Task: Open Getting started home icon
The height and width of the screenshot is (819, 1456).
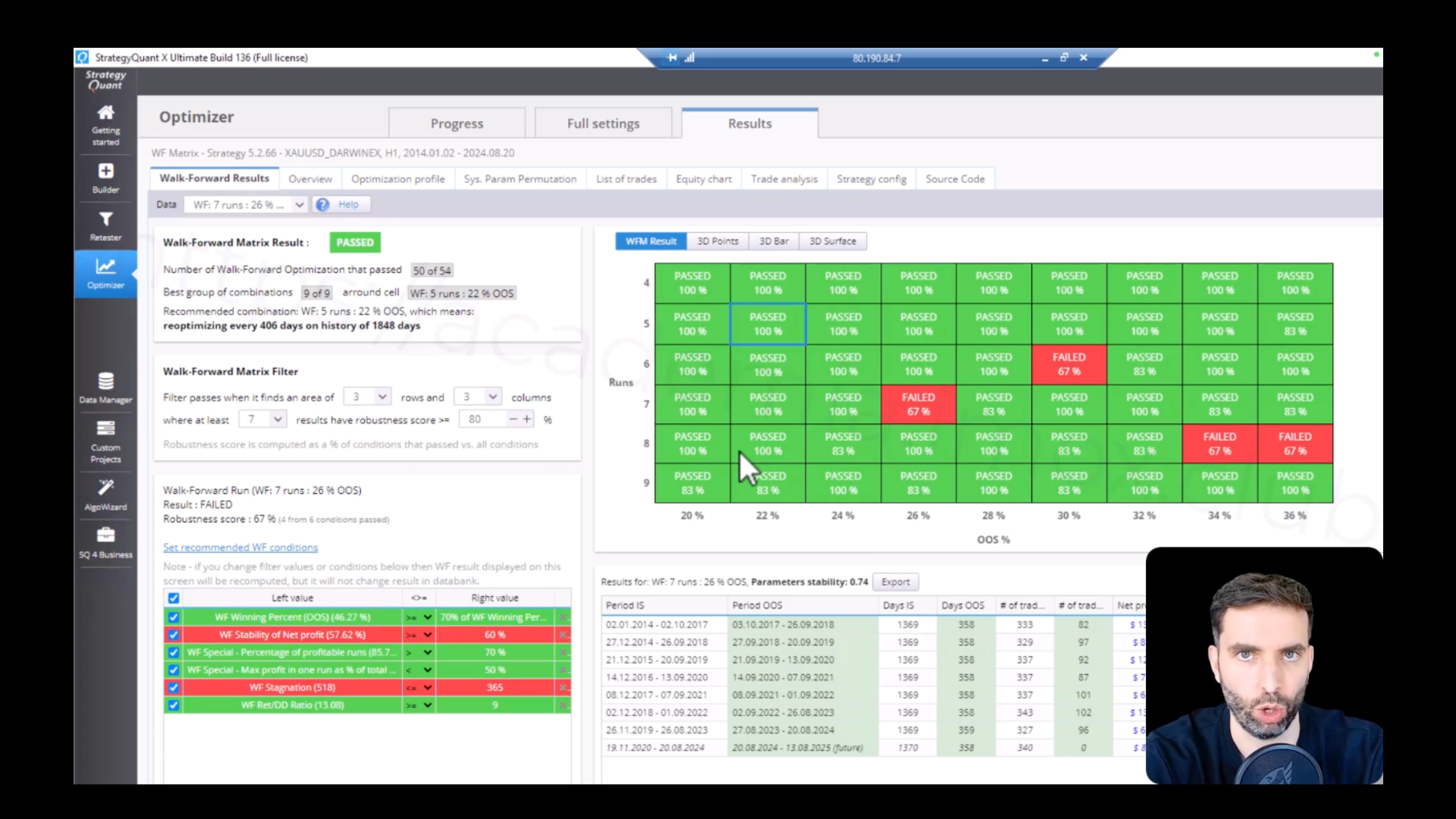Action: point(105,113)
